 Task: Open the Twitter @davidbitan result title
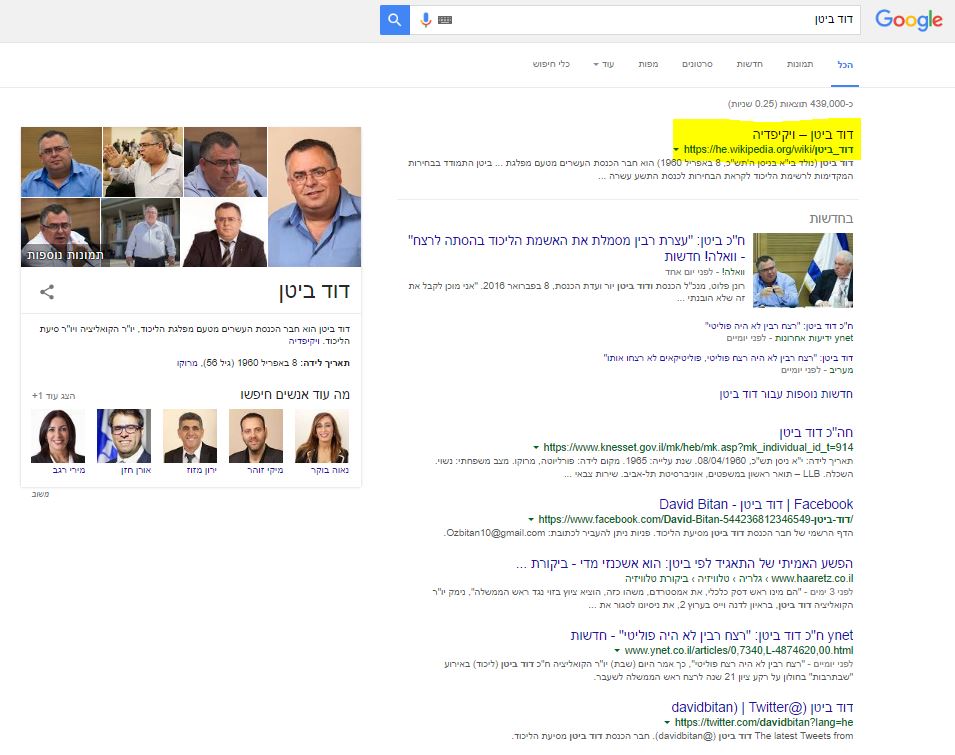(x=762, y=708)
